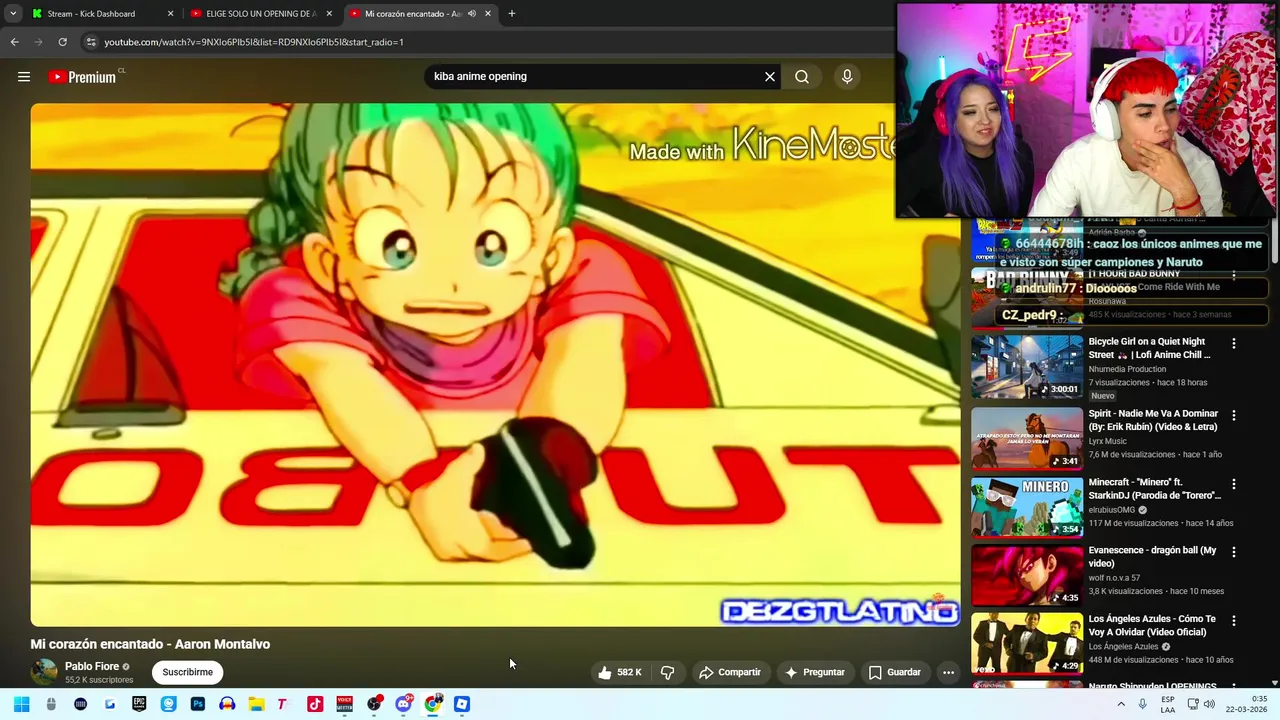Click video title 'Mi corazón encantado - Aaron Montalvo'
The image size is (1280, 720).
pyautogui.click(x=150, y=644)
